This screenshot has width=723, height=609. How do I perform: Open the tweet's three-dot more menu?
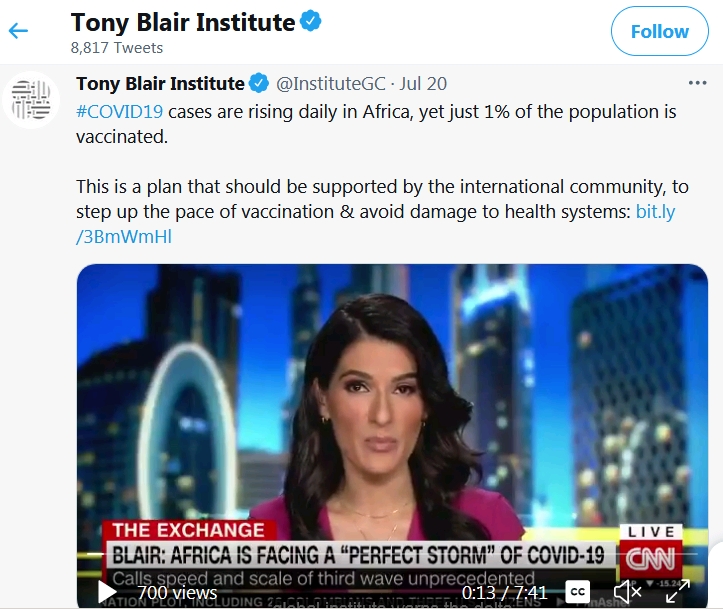pos(697,83)
